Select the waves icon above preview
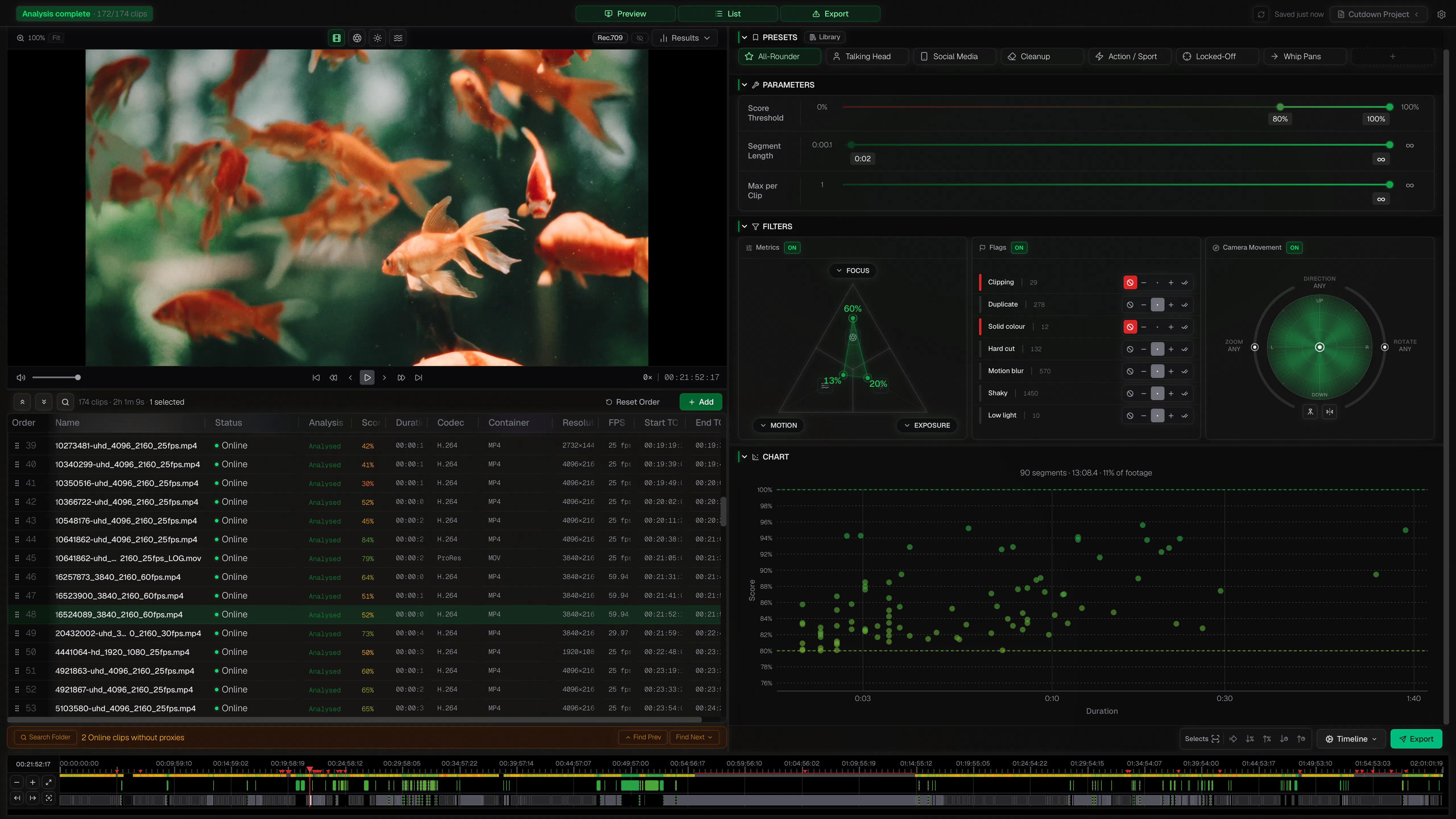Screen dimensions: 1456x819 (x=398, y=38)
